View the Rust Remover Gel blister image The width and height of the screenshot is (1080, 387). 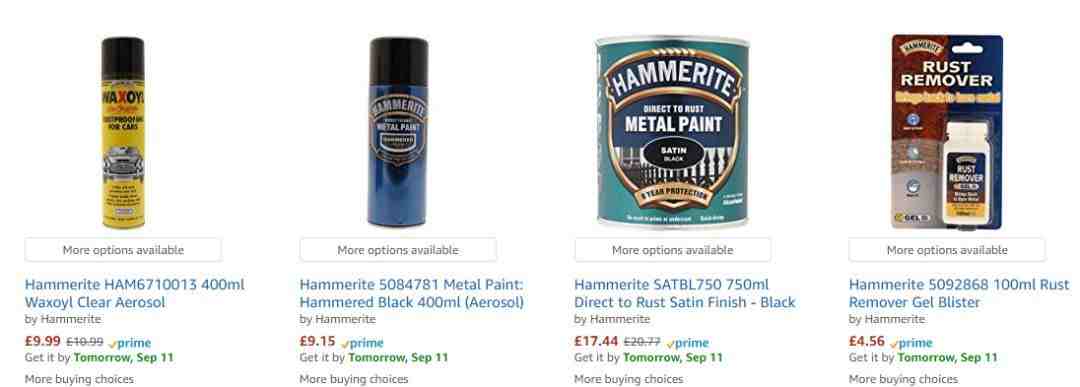947,132
